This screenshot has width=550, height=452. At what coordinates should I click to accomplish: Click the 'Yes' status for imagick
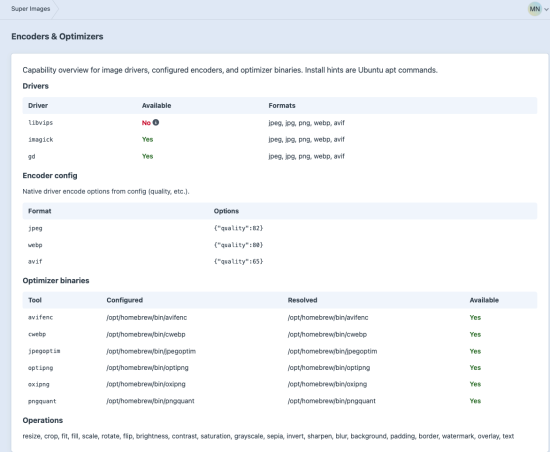[147, 139]
